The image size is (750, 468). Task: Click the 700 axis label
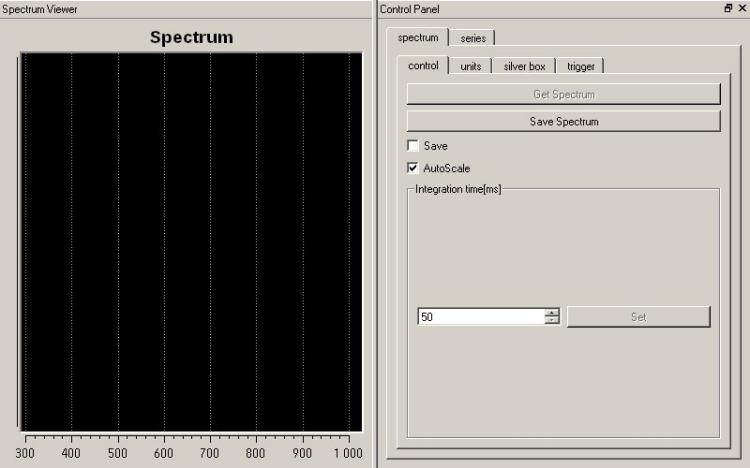coord(210,453)
